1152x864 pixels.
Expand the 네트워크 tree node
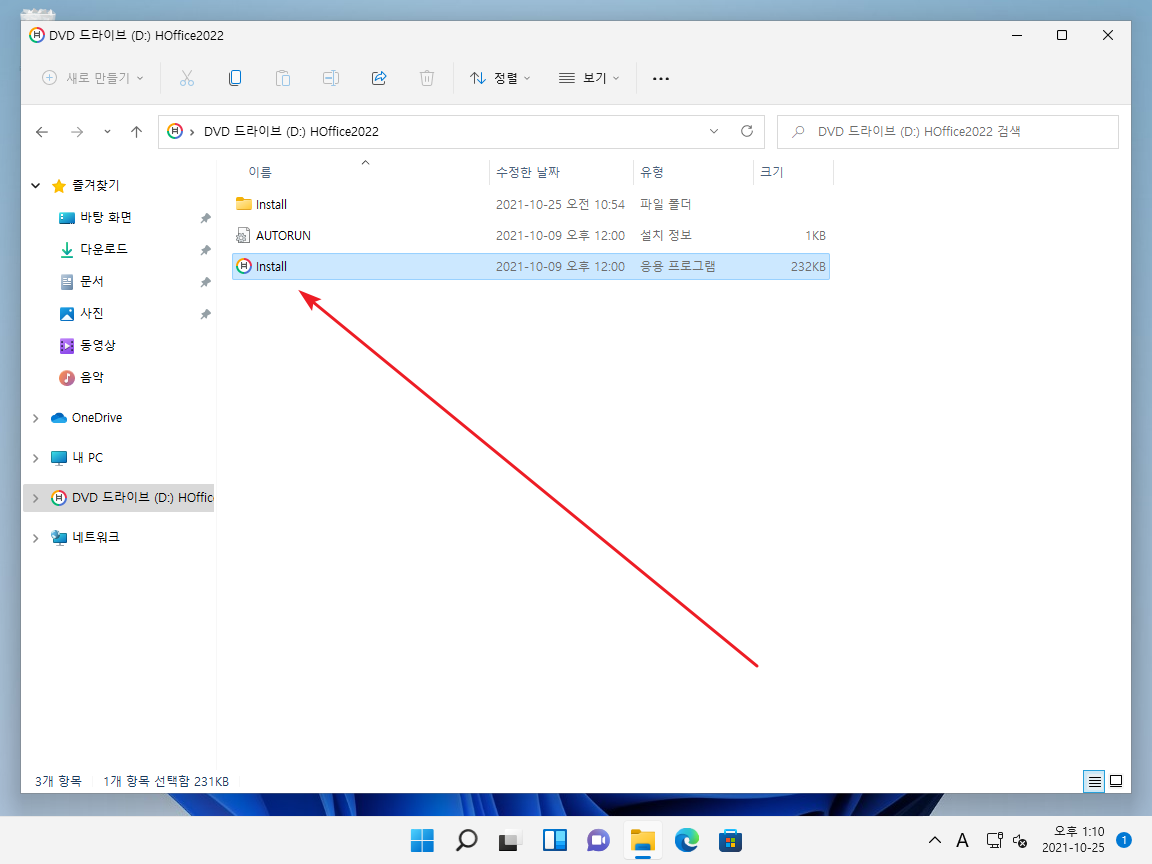coord(35,538)
